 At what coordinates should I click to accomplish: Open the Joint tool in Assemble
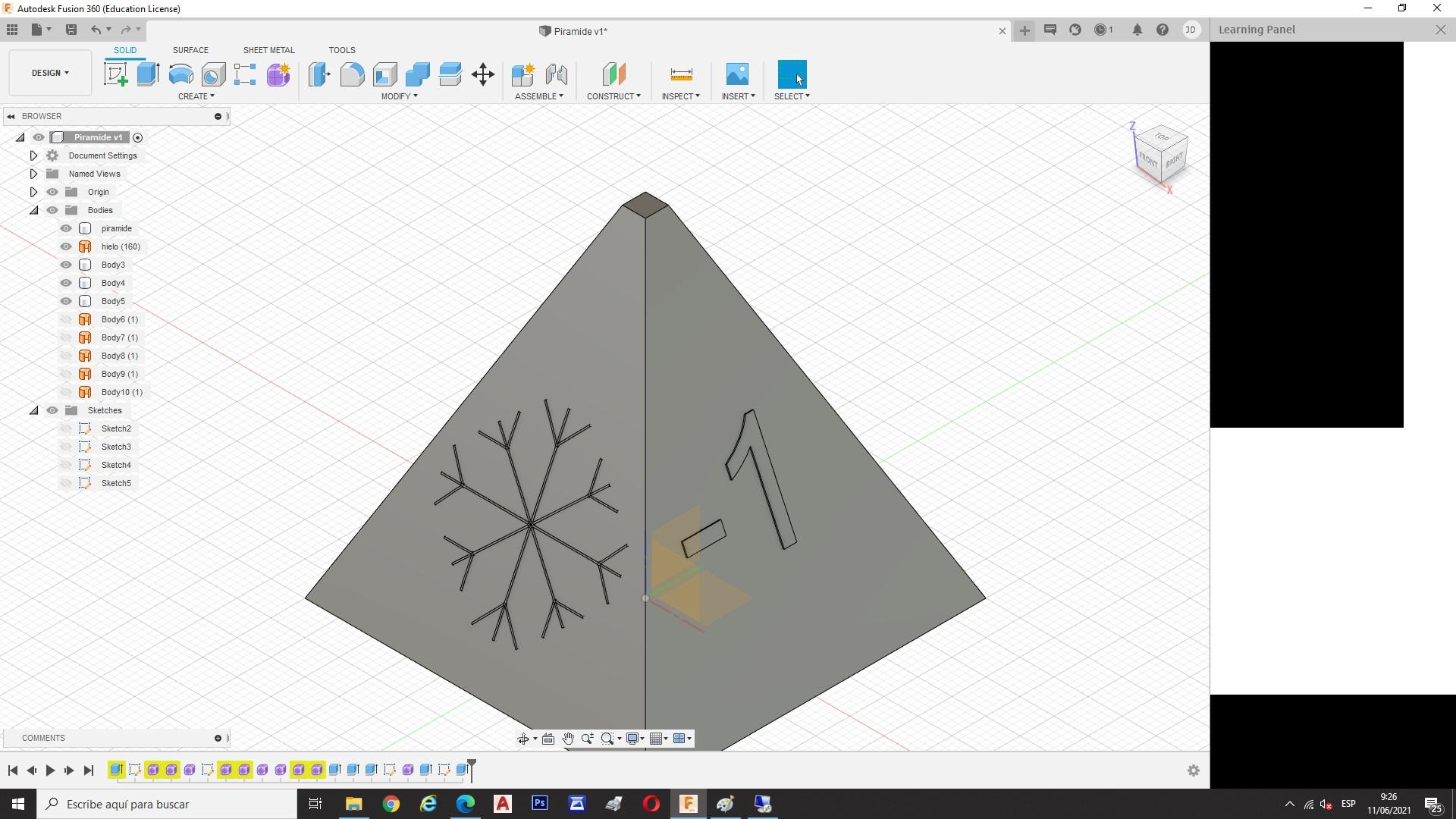[557, 74]
